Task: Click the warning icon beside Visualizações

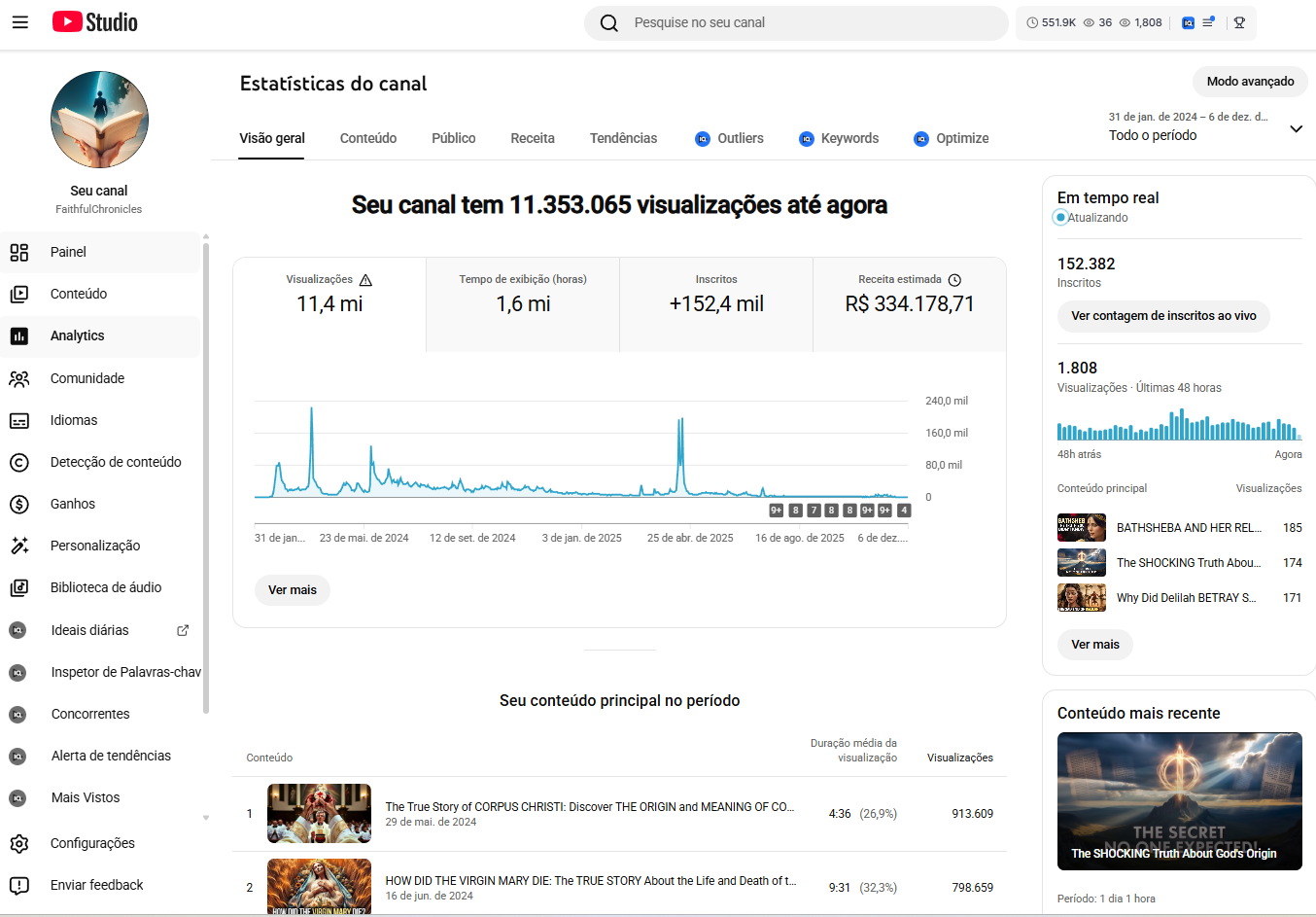Action: pyautogui.click(x=365, y=280)
